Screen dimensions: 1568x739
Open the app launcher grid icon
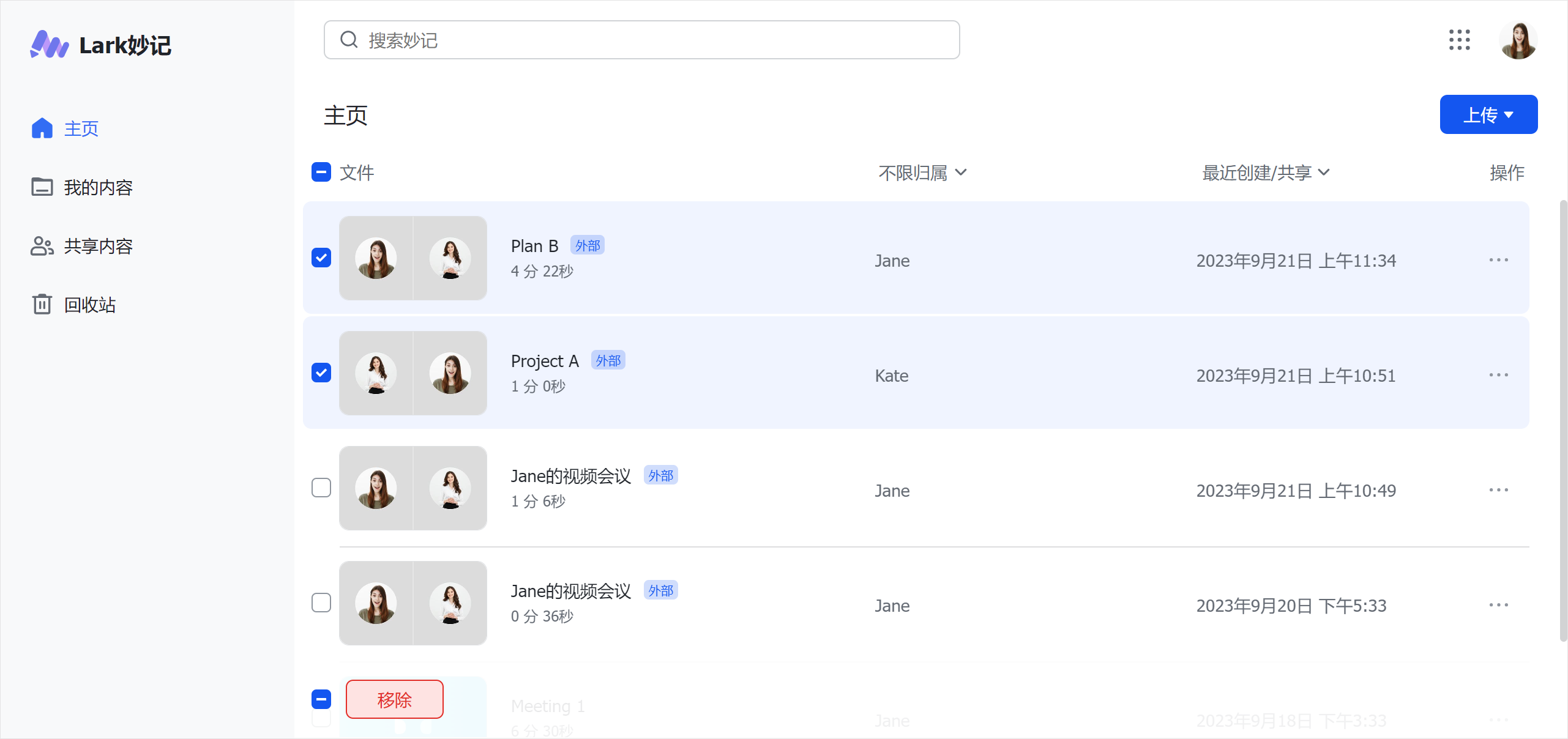(x=1460, y=40)
